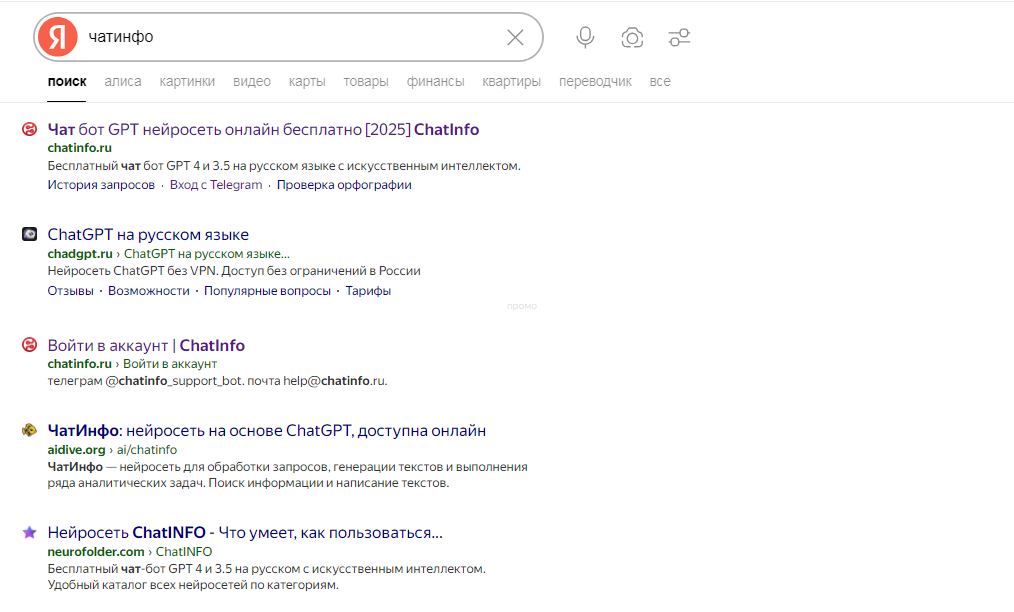Open ChatGPT на русском языке result
Screen dimensions: 1014x612
click(148, 235)
